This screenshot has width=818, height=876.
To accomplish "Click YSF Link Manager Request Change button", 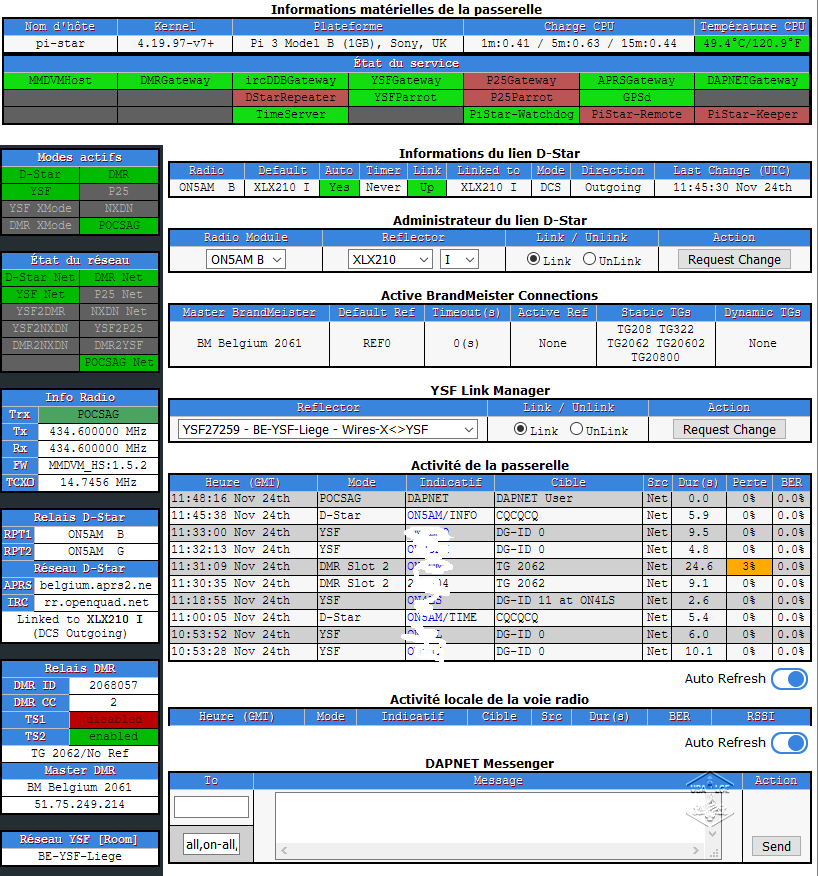I will [729, 430].
